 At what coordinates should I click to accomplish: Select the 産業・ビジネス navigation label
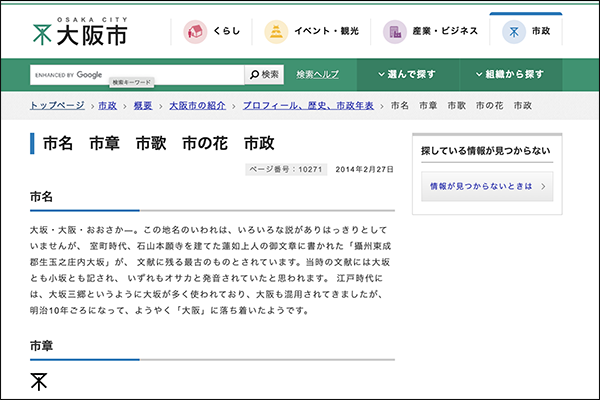click(x=445, y=31)
